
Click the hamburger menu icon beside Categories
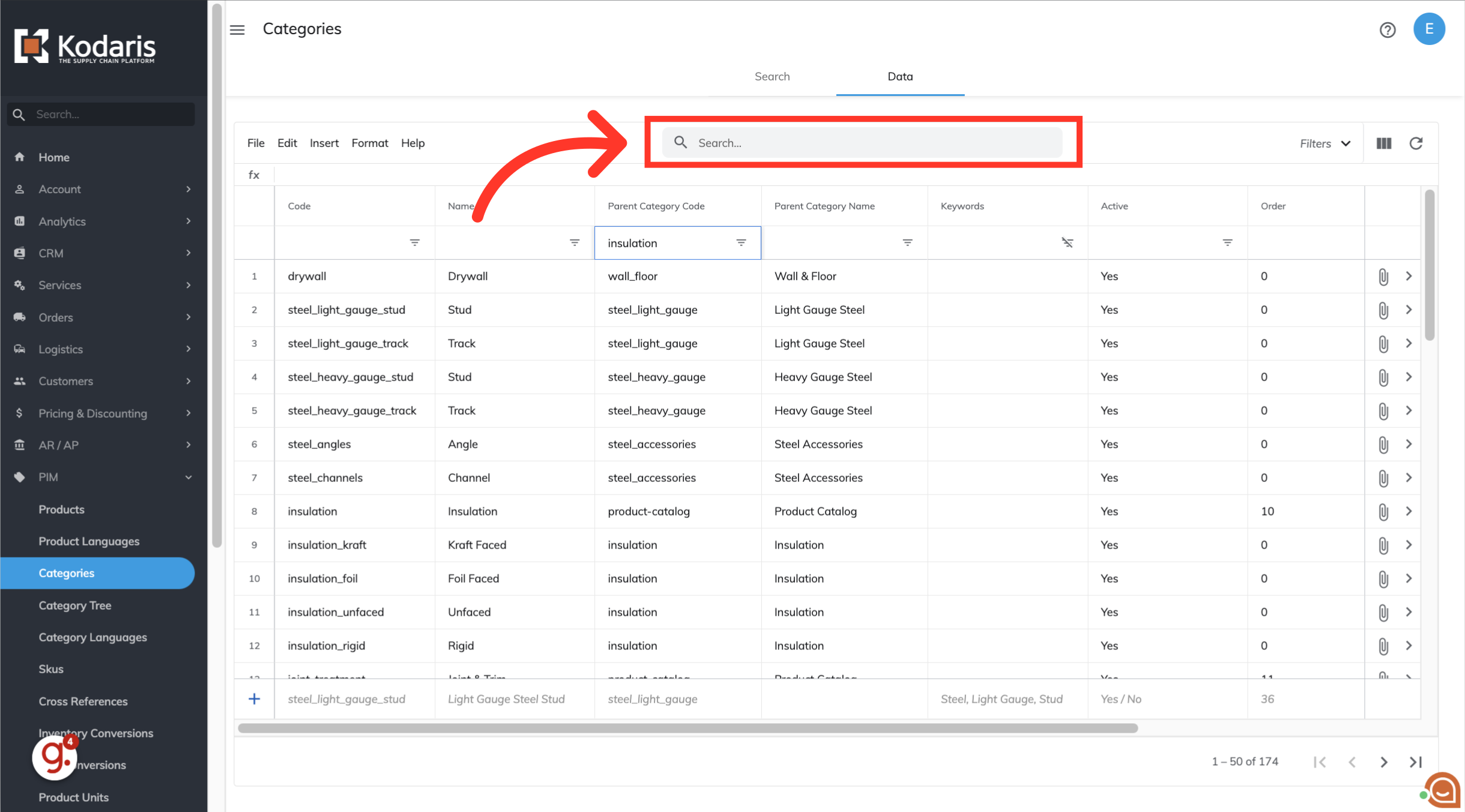[x=237, y=29]
